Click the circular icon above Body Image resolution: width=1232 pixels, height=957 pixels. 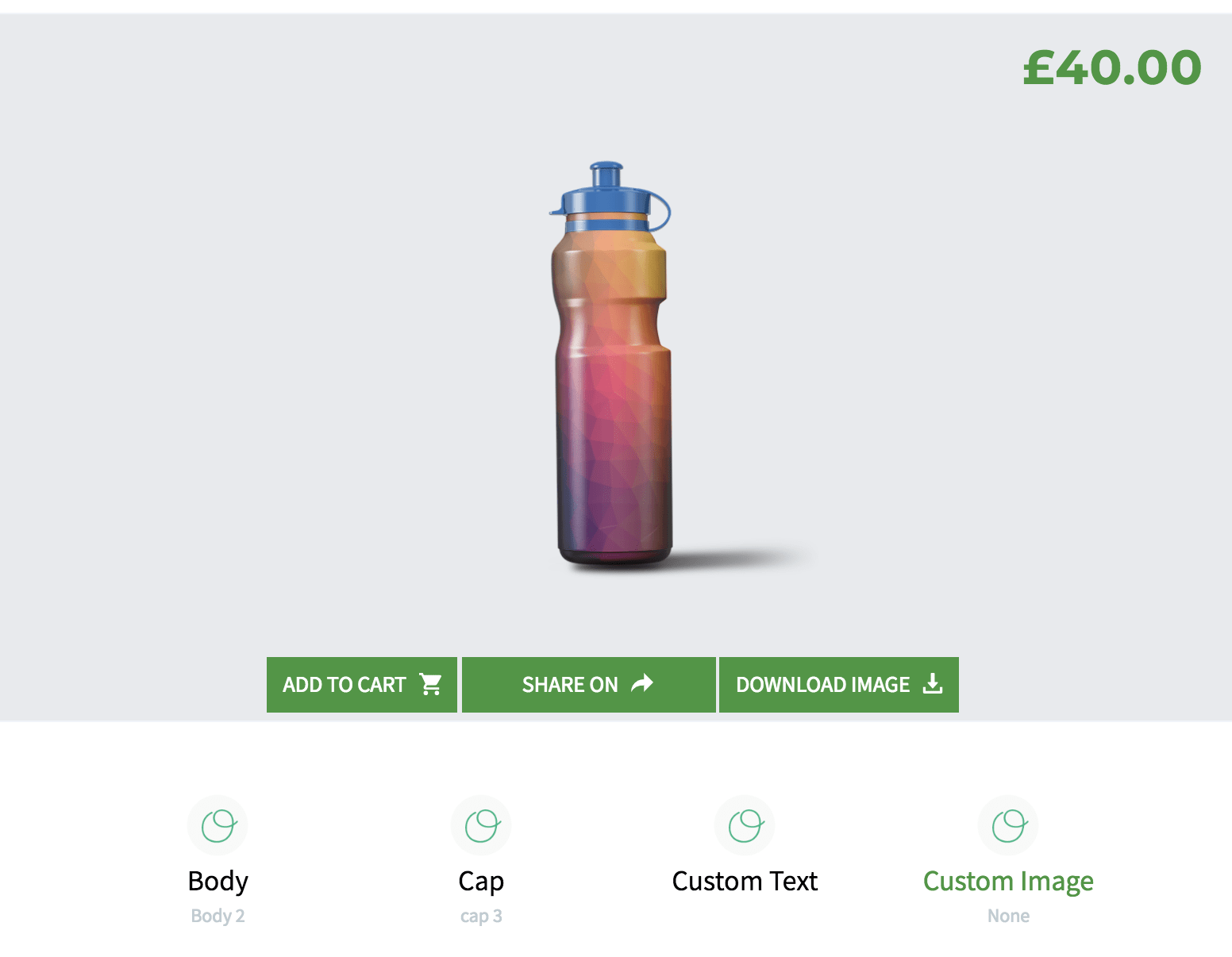tap(218, 825)
